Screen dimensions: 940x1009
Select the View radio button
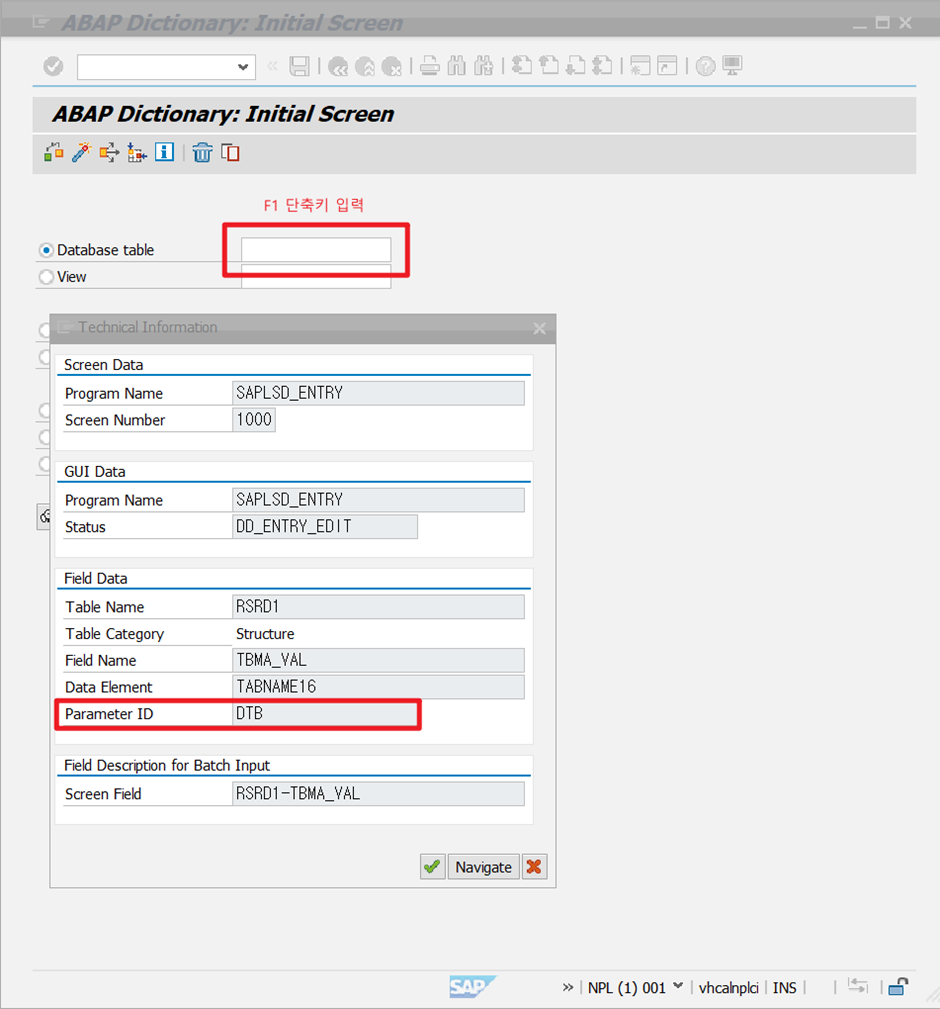point(46,277)
